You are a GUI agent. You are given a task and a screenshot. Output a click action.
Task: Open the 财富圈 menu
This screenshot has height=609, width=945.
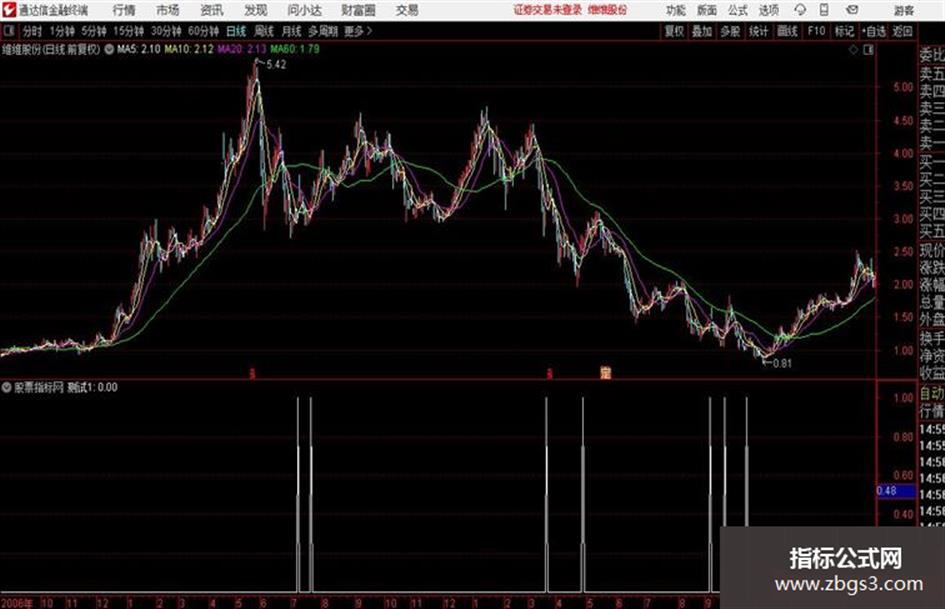point(358,10)
